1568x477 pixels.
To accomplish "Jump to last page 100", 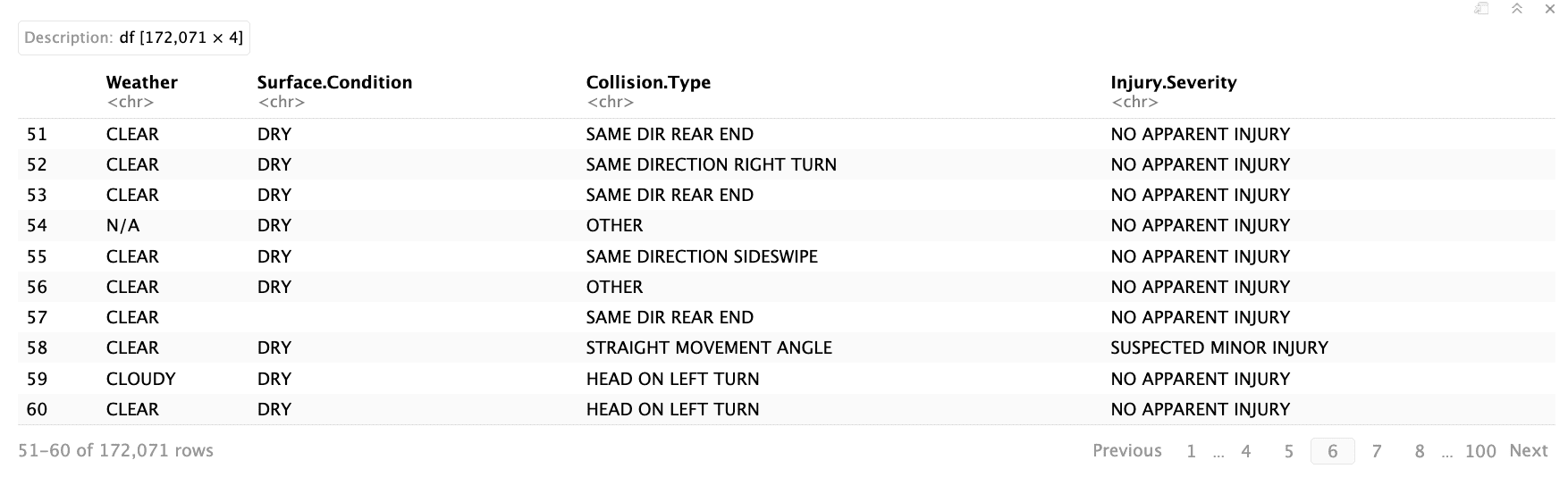I will click(1480, 451).
